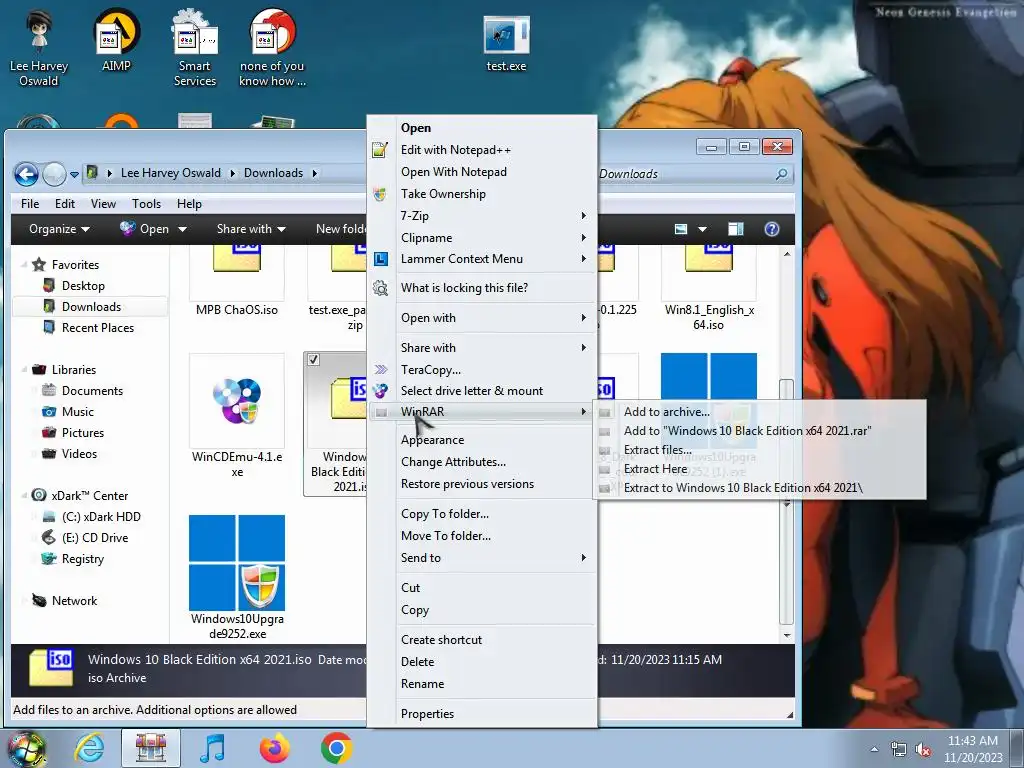Screen dimensions: 1024x768
Task: Click the muted volume icon in tray
Action: [923, 750]
